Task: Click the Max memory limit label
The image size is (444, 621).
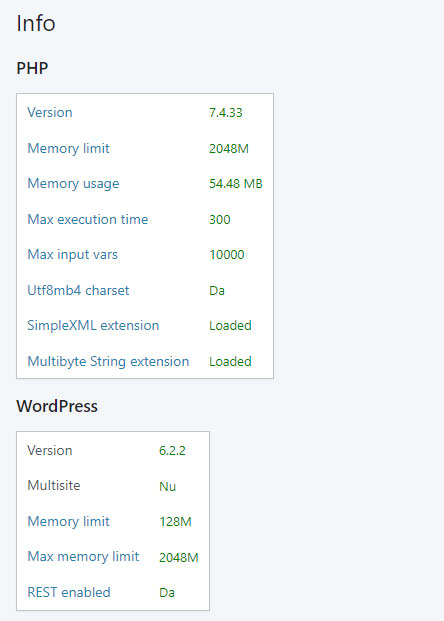Action: click(83, 556)
